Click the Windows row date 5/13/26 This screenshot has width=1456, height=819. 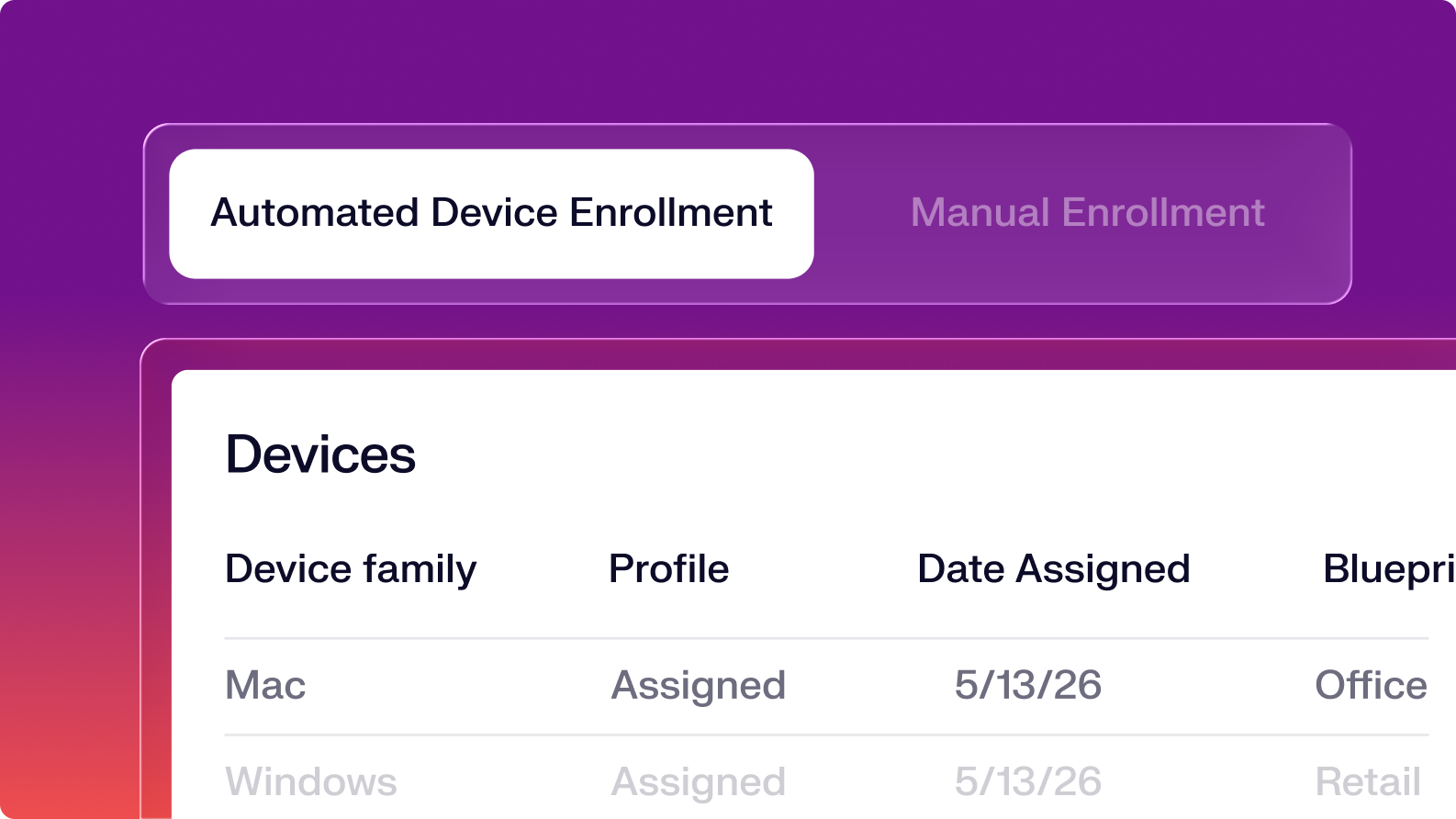pyautogui.click(x=1028, y=781)
